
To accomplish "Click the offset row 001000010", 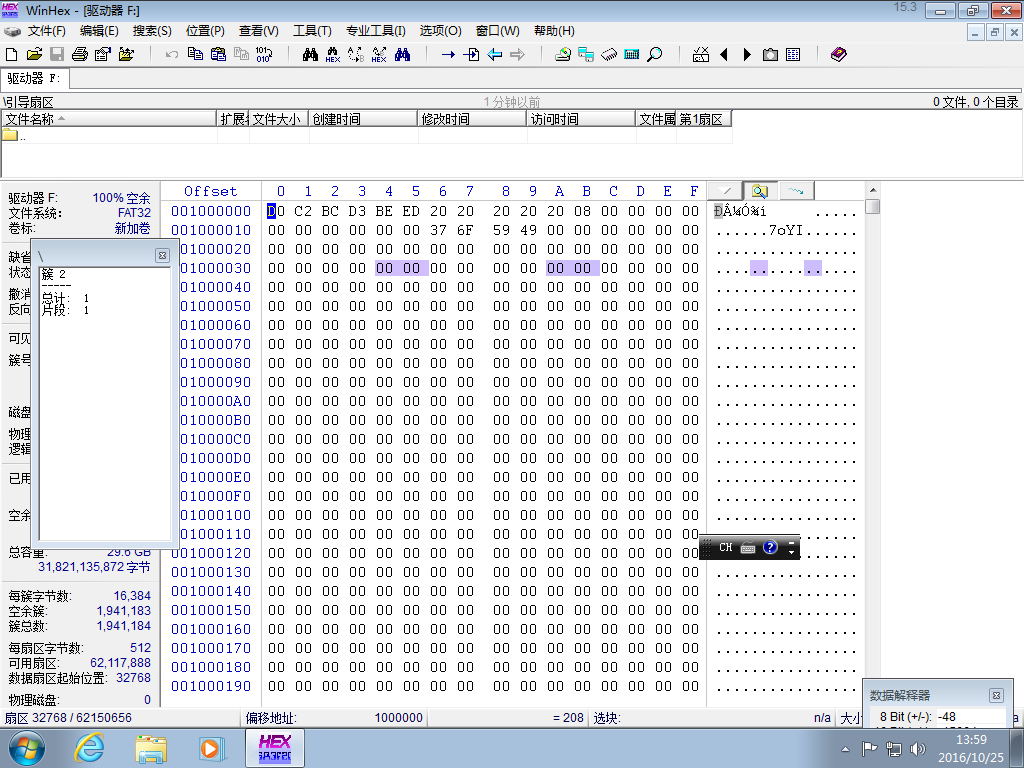I will [211, 230].
